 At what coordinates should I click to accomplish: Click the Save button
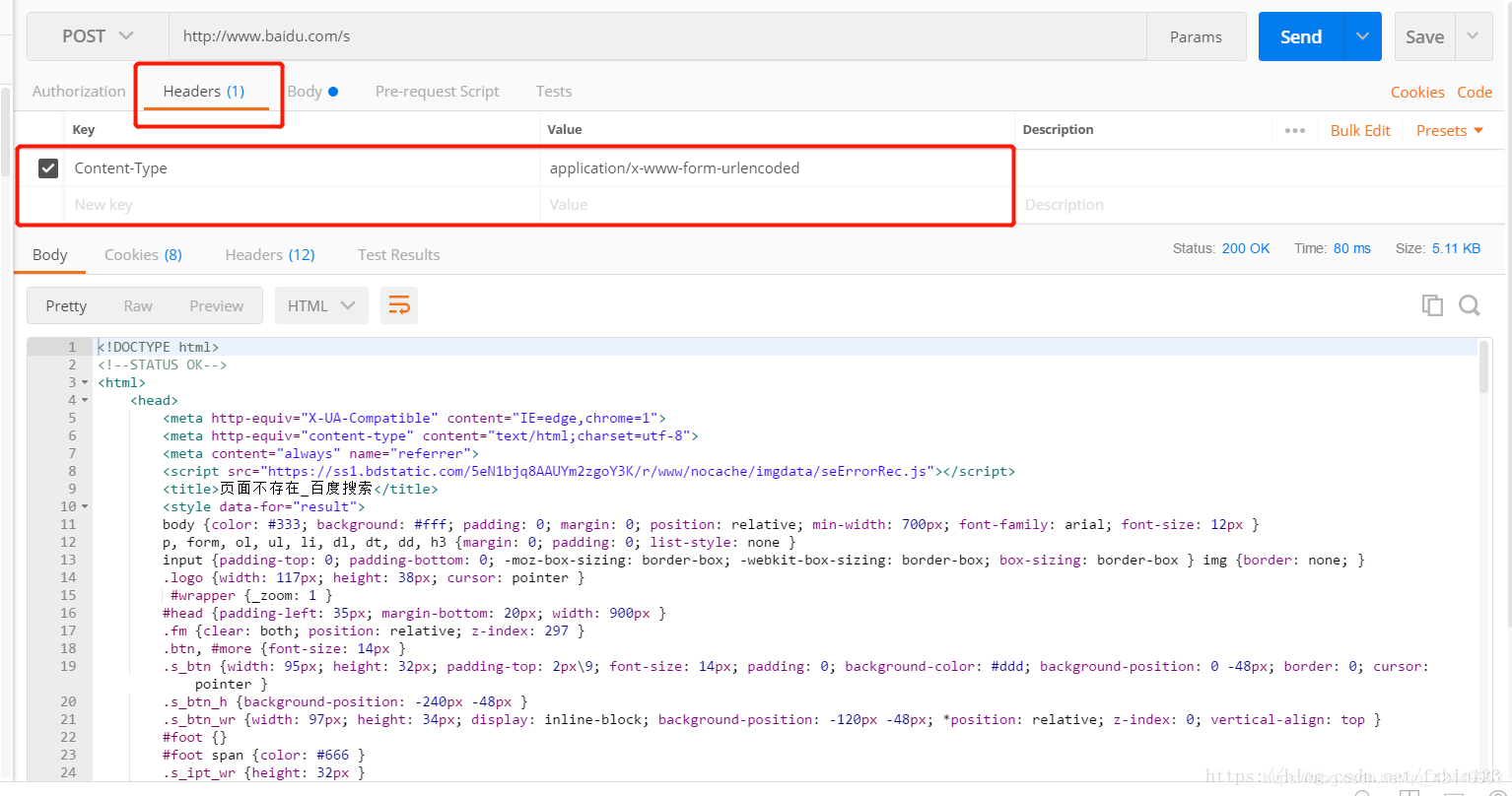tap(1424, 36)
